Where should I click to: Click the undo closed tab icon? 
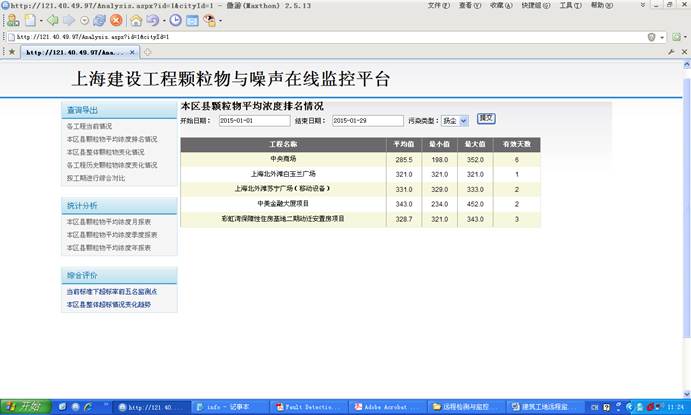(x=151, y=20)
